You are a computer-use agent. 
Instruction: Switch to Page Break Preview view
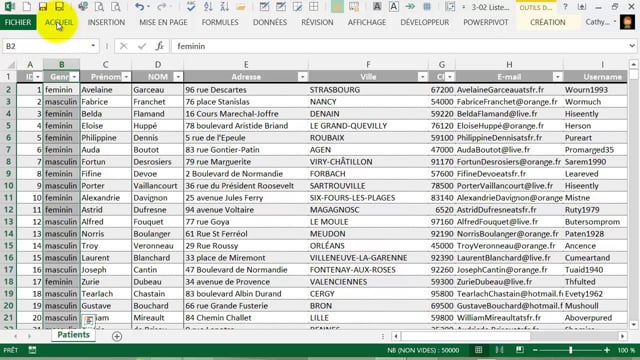520,350
